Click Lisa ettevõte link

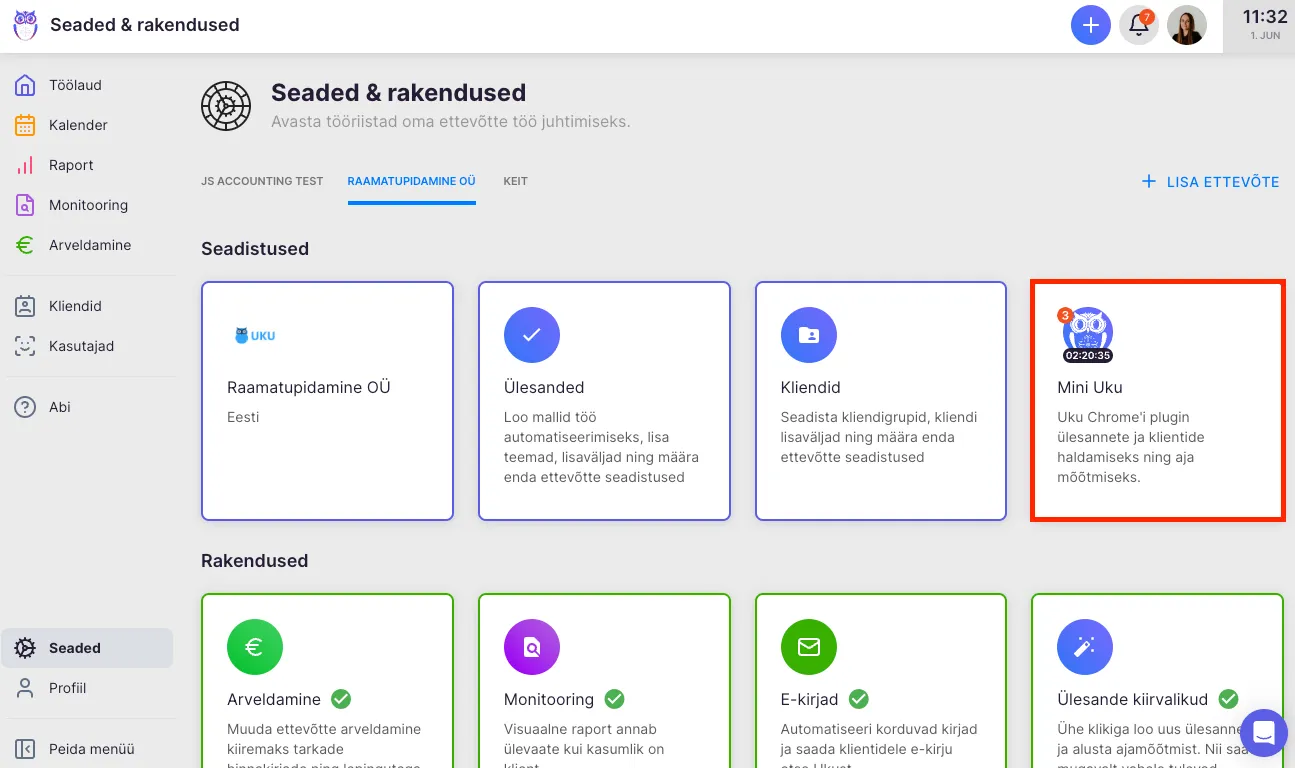1211,182
